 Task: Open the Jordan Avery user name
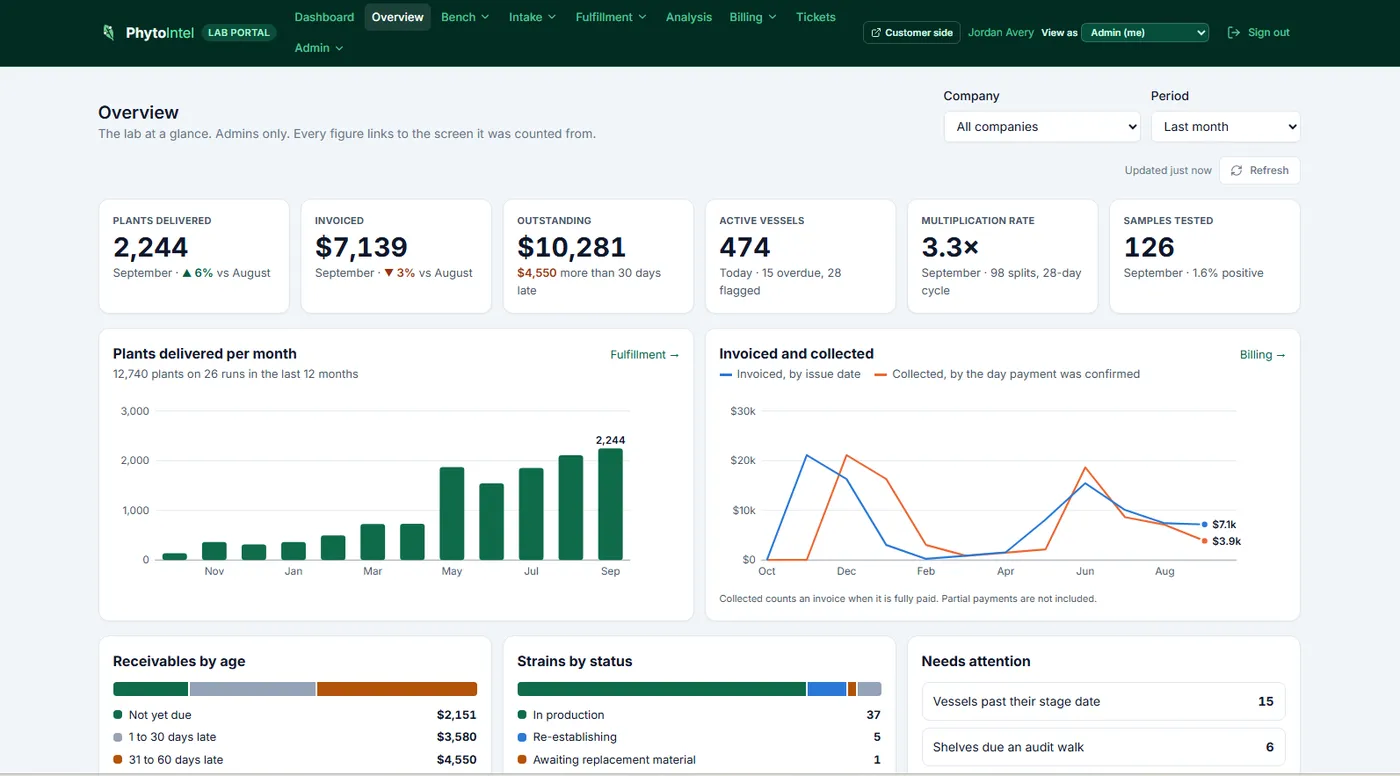click(1001, 33)
